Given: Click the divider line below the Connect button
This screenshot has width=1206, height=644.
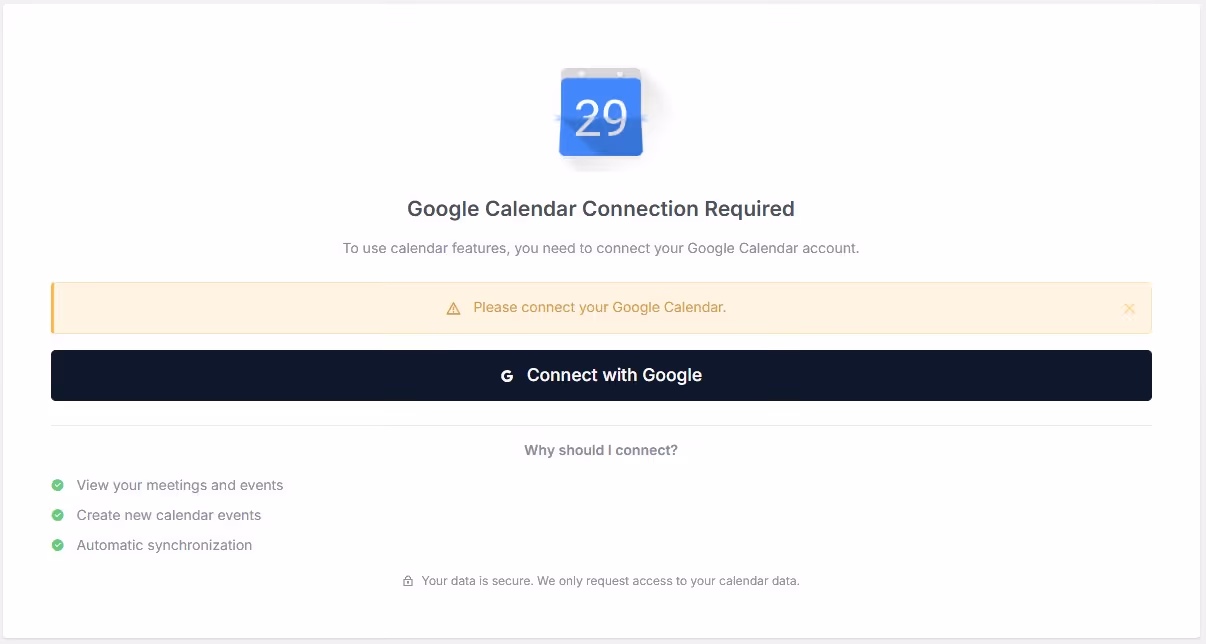Looking at the screenshot, I should (601, 425).
